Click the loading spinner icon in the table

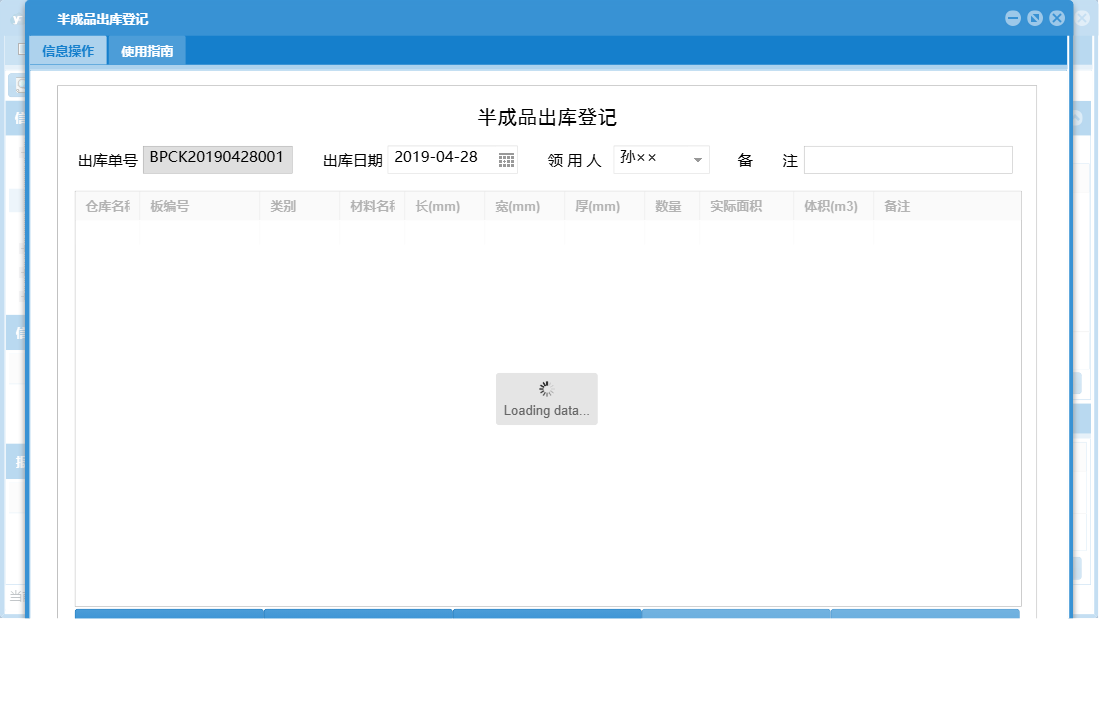[x=546, y=390]
